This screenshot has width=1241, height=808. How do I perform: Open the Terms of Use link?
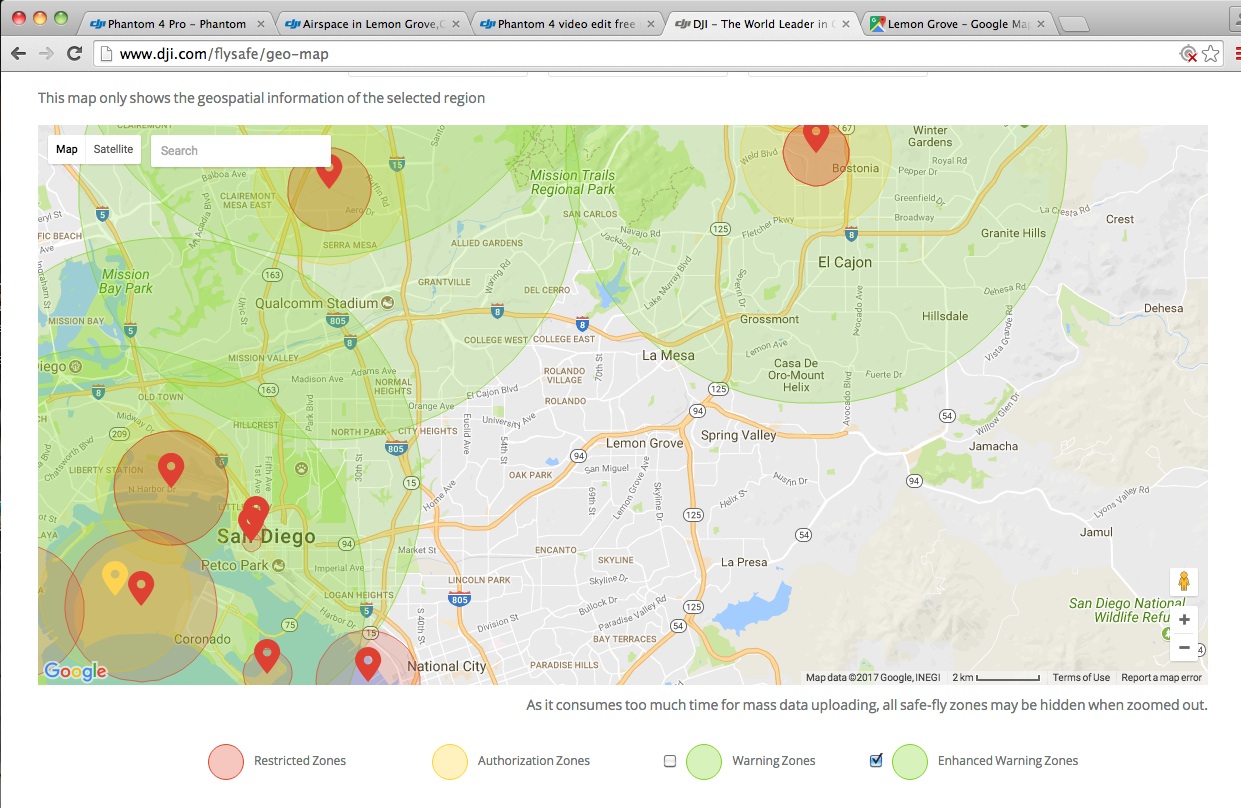1081,677
